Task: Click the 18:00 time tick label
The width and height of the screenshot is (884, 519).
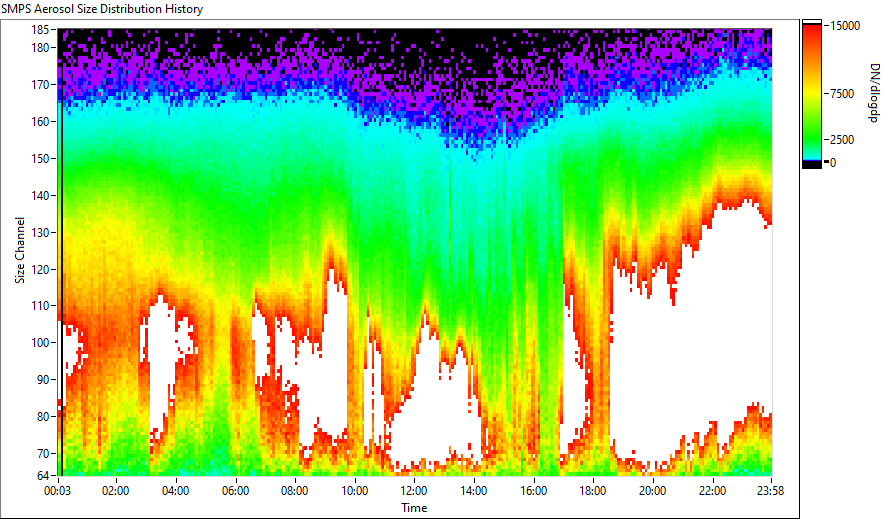Action: pyautogui.click(x=593, y=491)
